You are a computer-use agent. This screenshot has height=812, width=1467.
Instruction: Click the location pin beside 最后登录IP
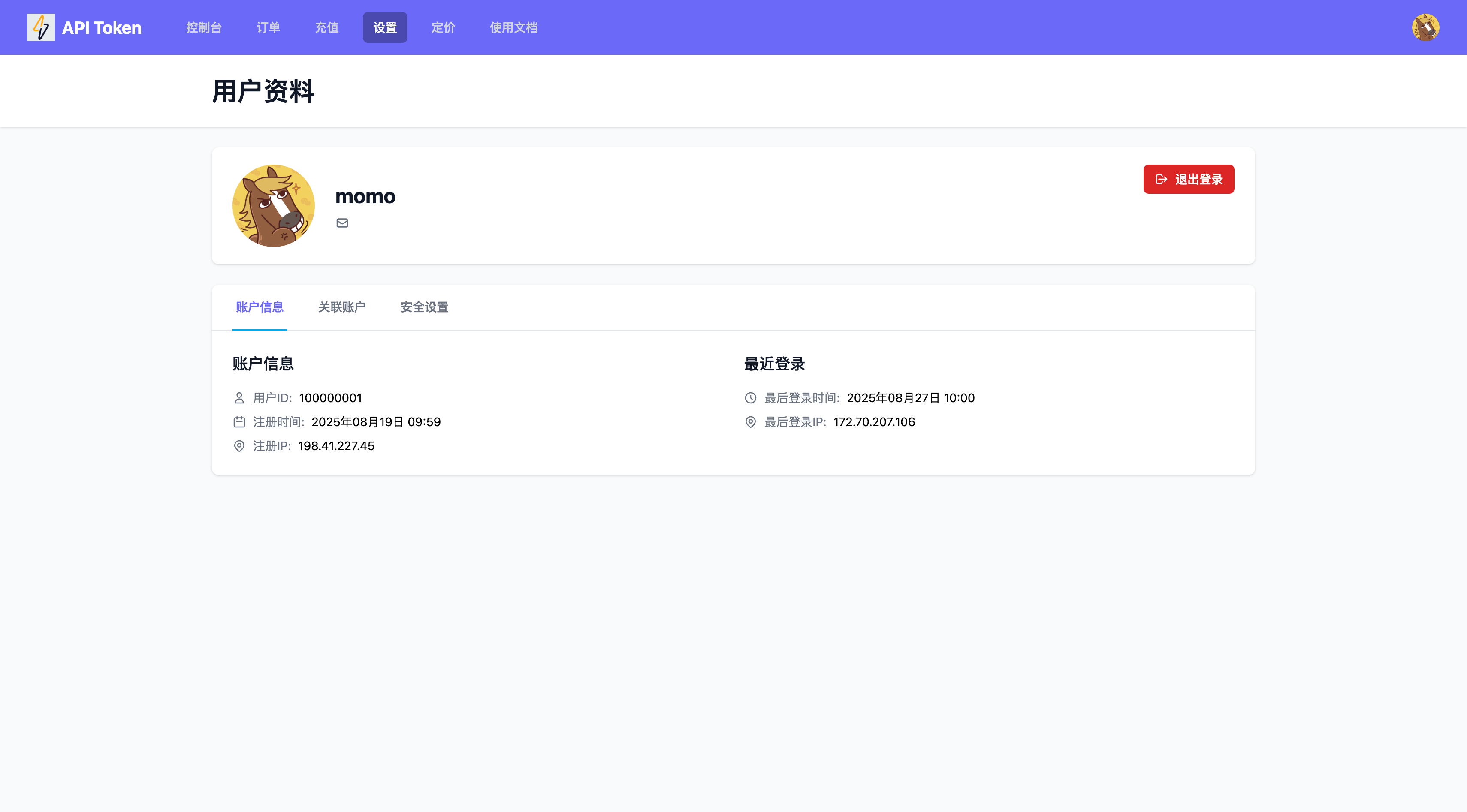pyautogui.click(x=751, y=421)
